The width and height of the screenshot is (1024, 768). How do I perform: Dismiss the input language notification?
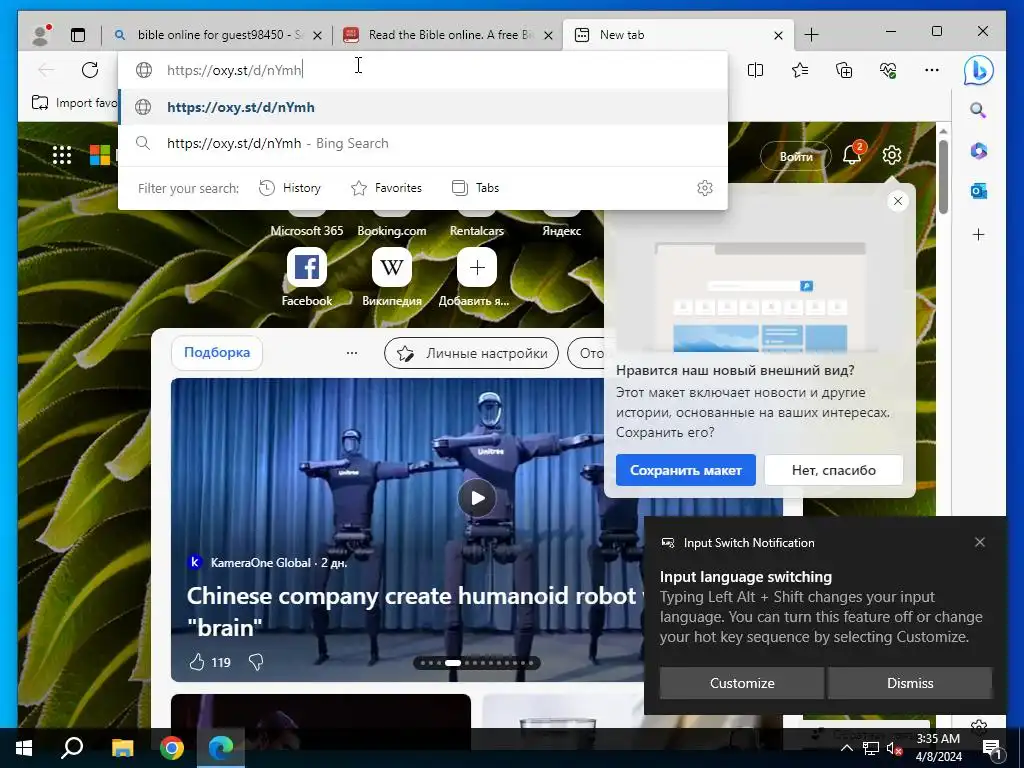coord(910,683)
